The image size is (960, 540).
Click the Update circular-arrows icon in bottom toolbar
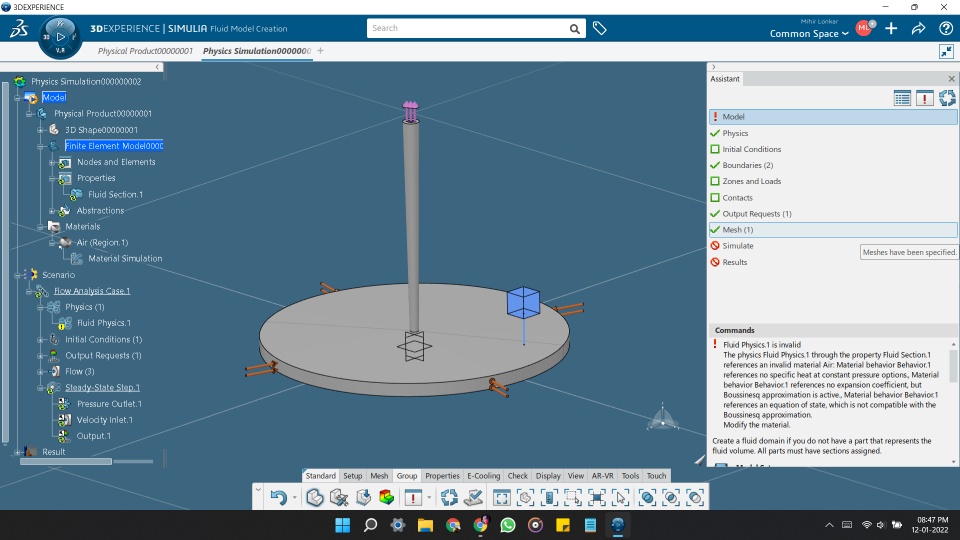click(449, 497)
